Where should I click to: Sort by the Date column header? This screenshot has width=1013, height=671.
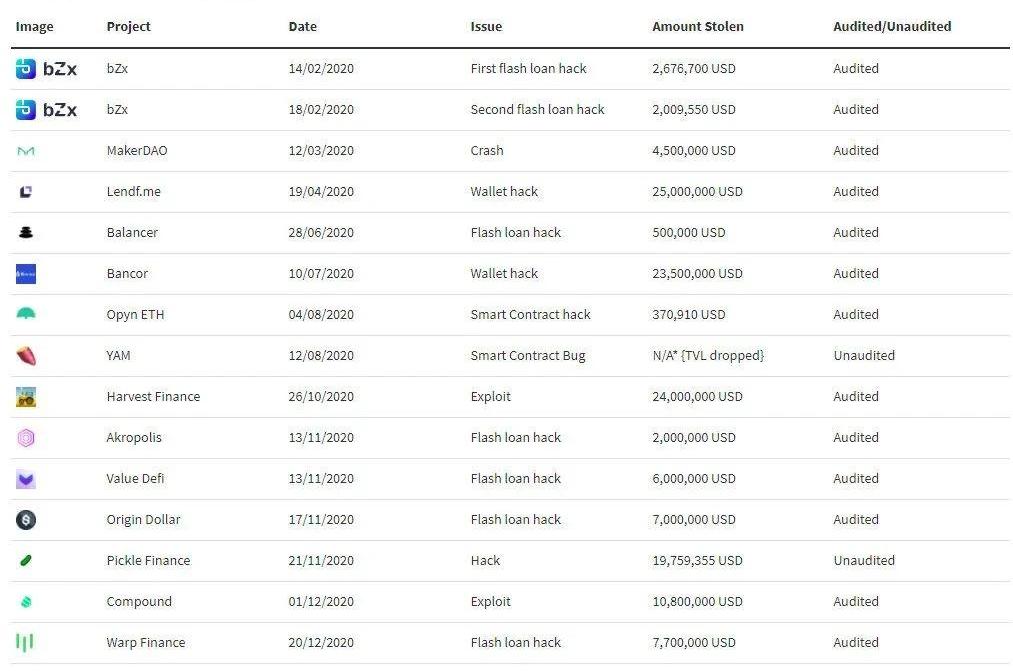[x=303, y=27]
